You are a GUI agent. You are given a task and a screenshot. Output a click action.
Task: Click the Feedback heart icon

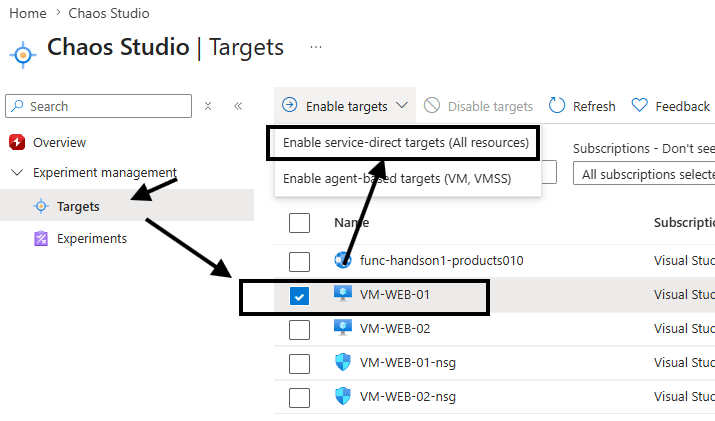(638, 106)
